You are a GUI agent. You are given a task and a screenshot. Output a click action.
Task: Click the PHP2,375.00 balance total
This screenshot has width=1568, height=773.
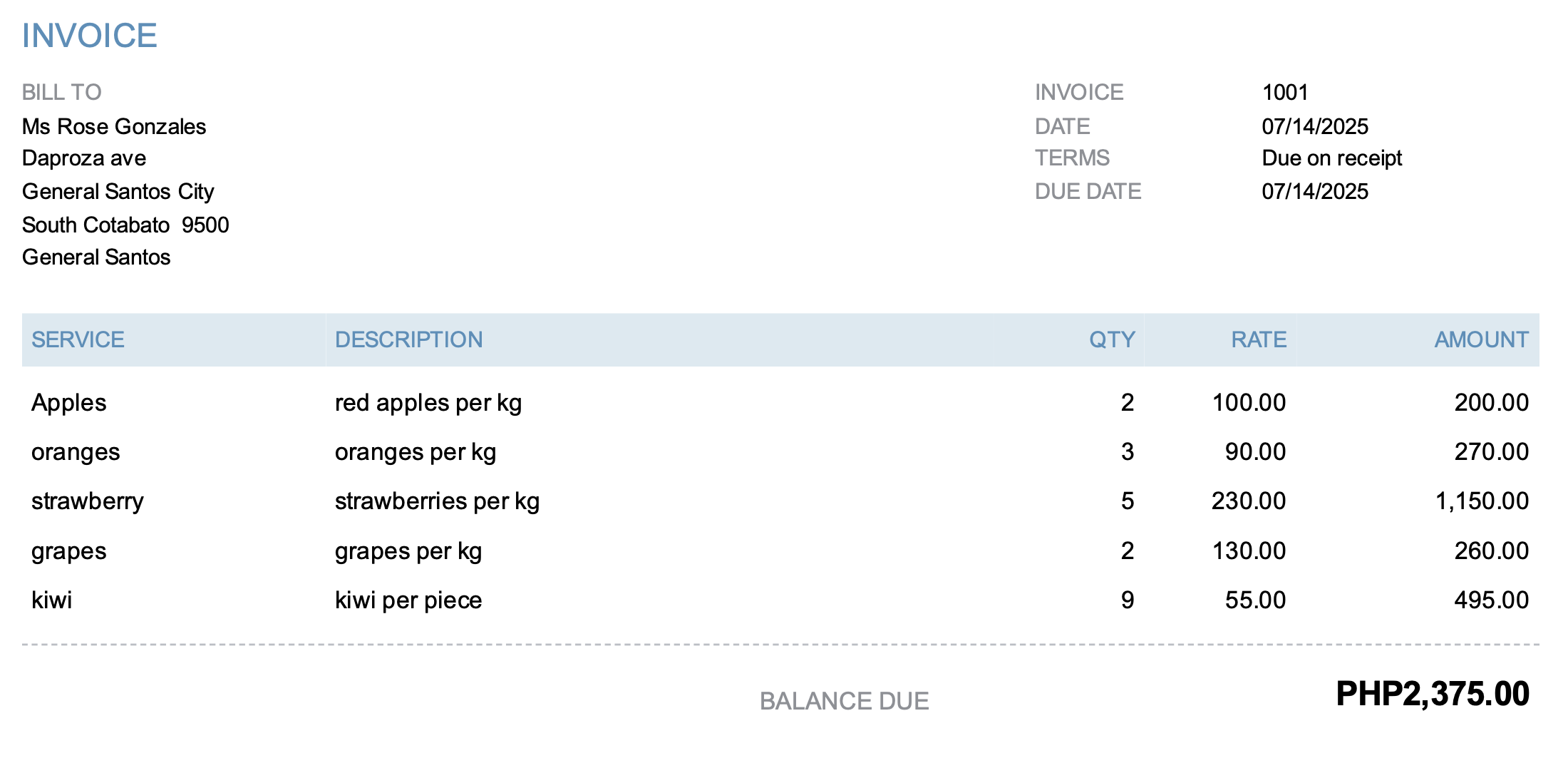click(x=1432, y=694)
